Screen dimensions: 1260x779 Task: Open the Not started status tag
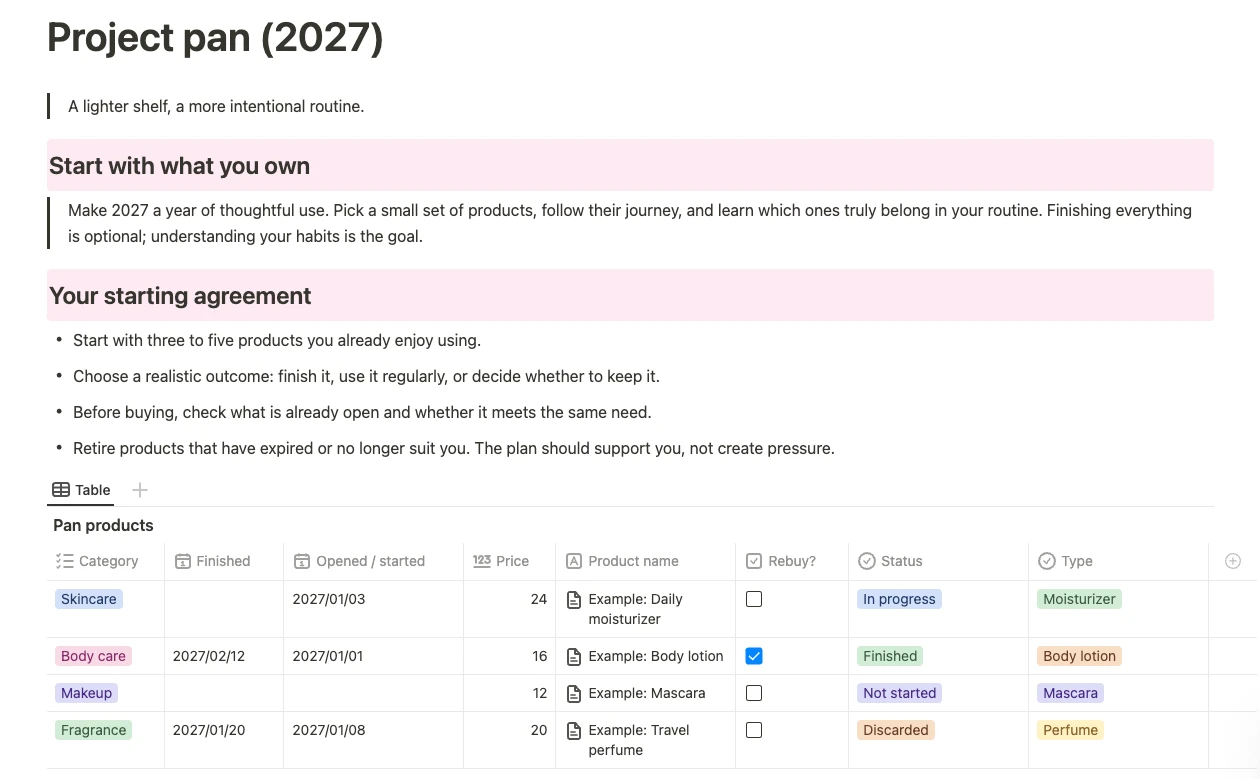click(x=899, y=693)
